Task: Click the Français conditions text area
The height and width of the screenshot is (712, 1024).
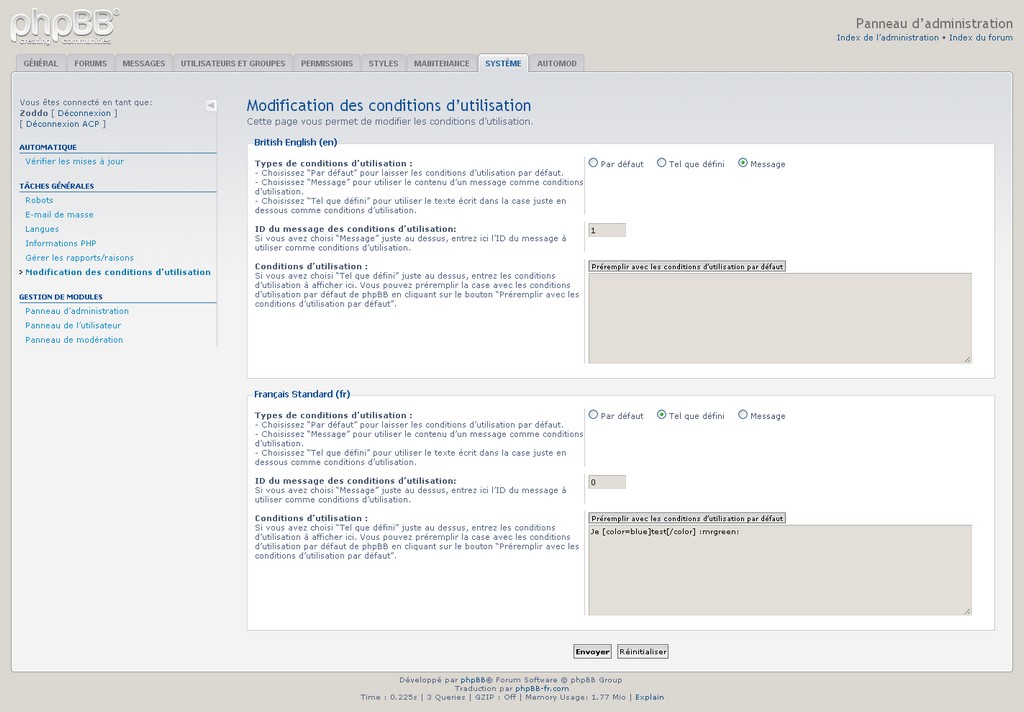Action: click(779, 570)
